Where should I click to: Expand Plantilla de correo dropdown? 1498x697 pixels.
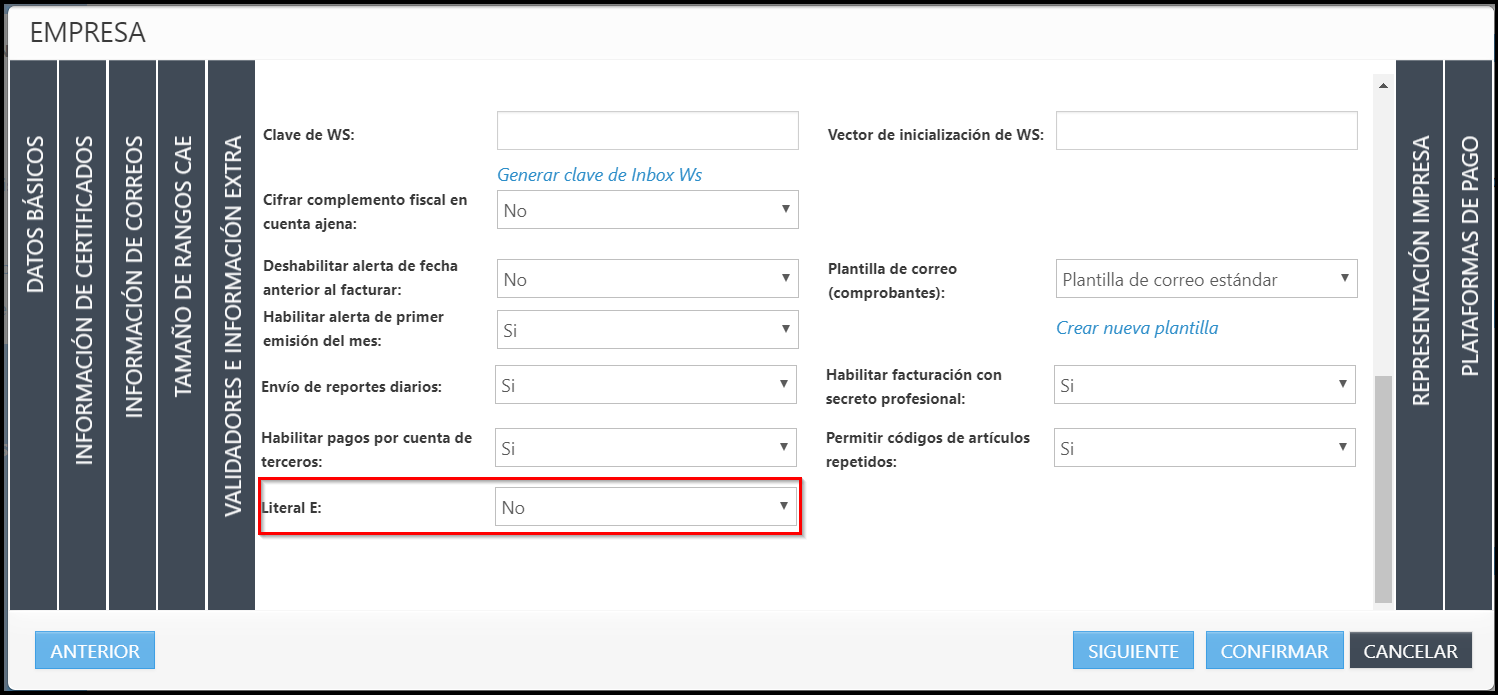click(1206, 279)
